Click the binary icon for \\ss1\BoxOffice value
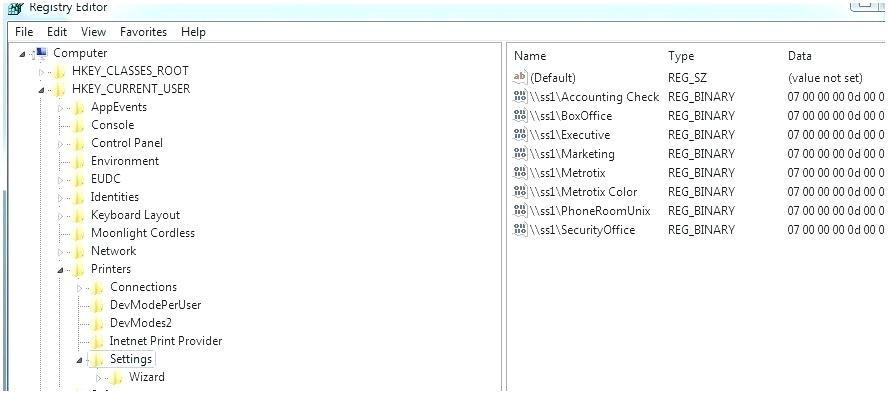 coord(519,115)
